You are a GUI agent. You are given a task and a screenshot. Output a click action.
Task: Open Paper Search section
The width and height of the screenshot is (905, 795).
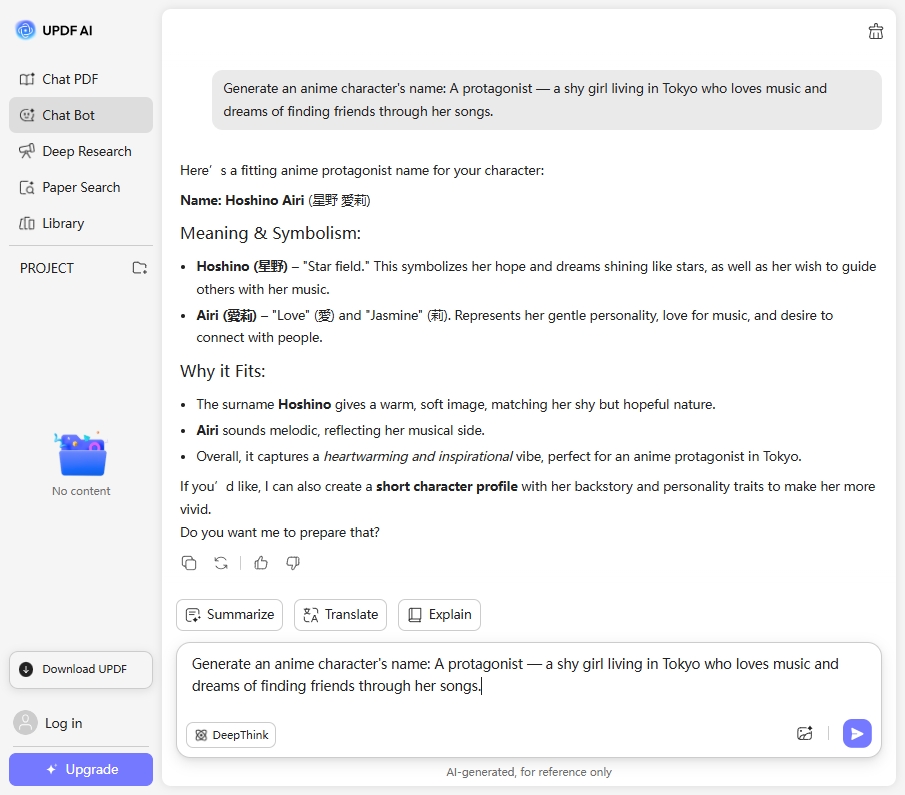coord(81,187)
